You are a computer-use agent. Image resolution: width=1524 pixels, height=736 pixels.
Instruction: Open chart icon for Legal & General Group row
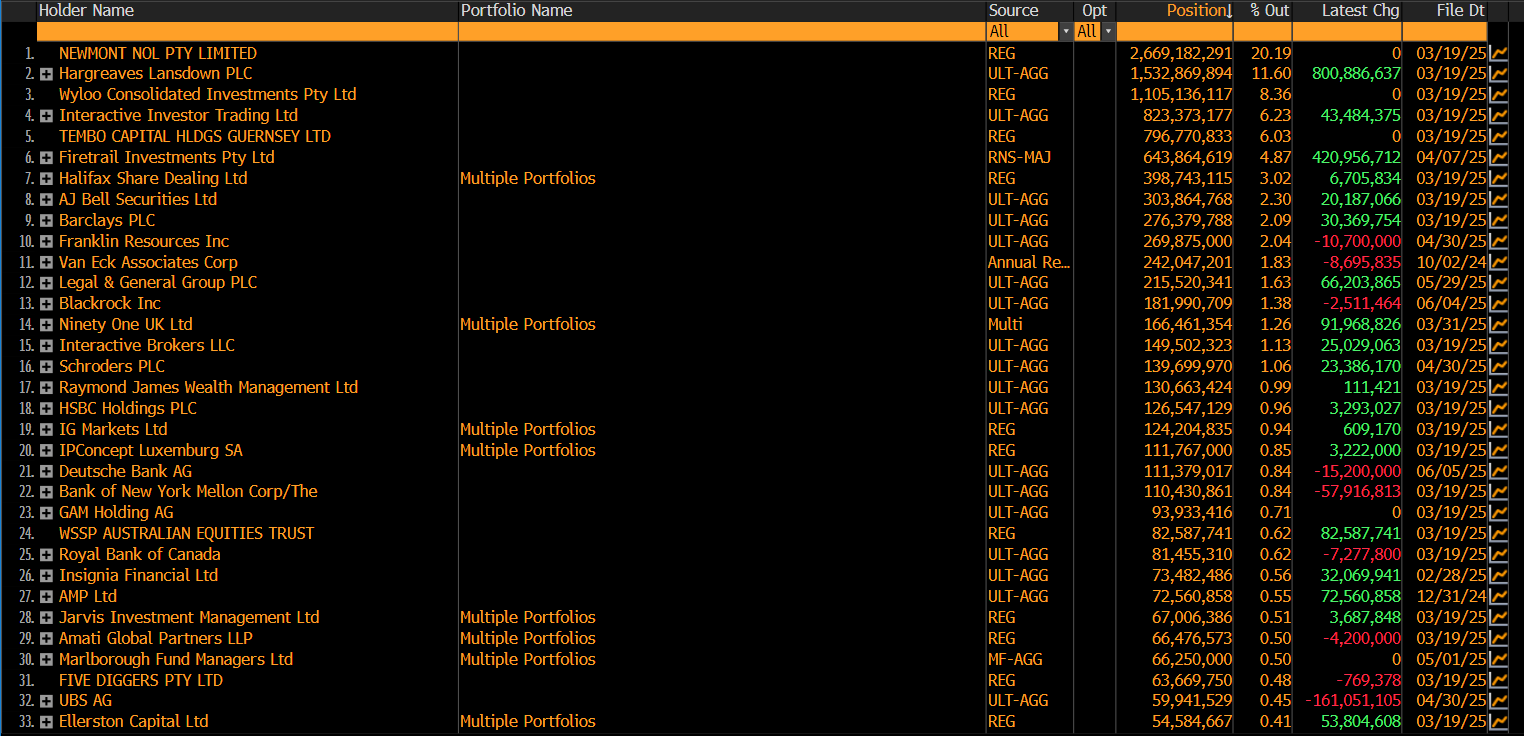click(1498, 283)
